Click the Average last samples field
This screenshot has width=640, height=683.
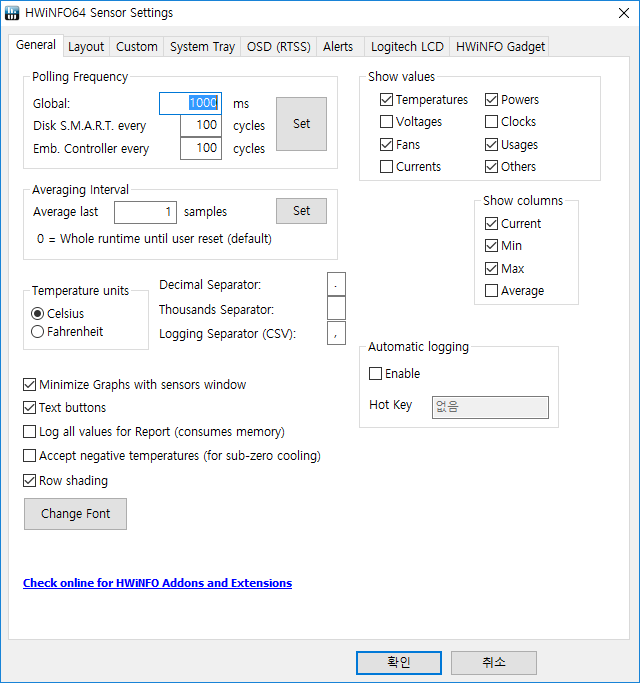pyautogui.click(x=145, y=212)
